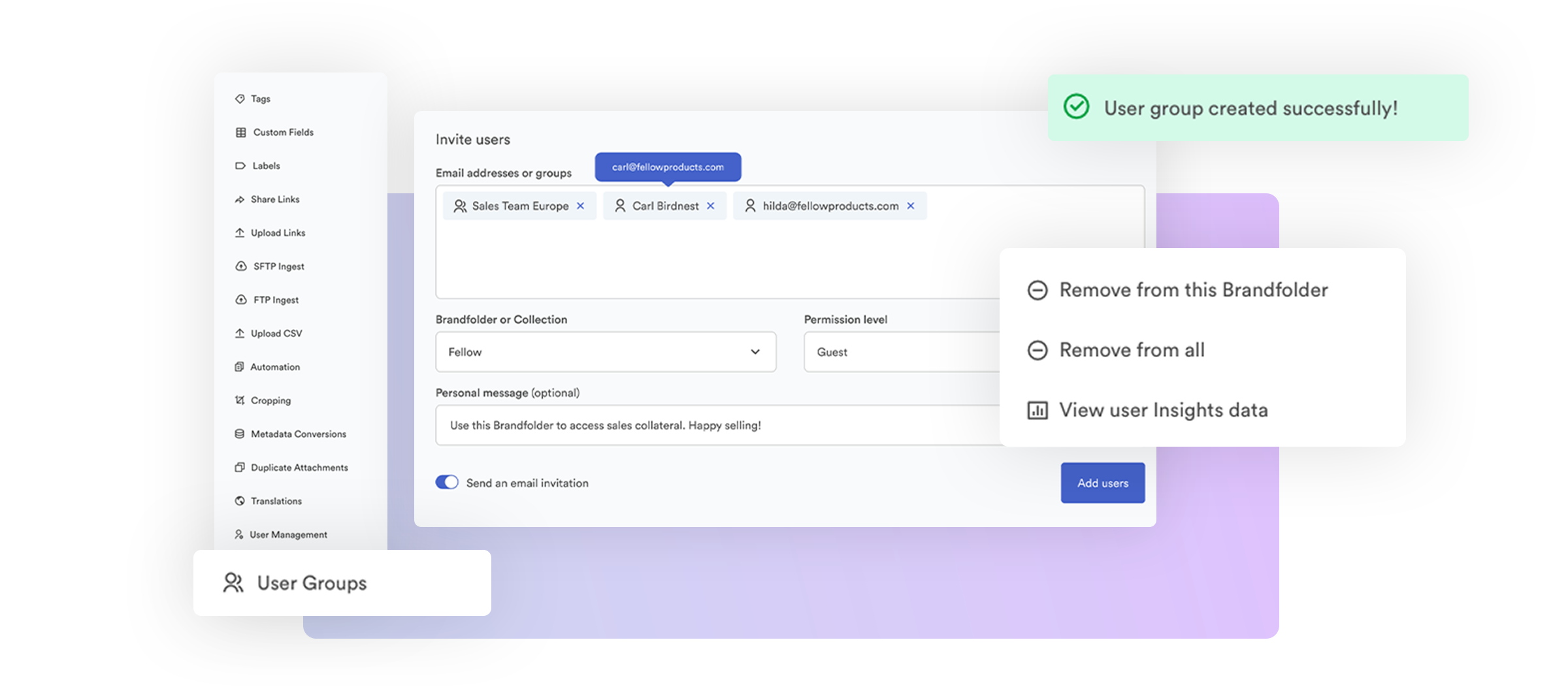Click the Upload CSV icon

[240, 334]
